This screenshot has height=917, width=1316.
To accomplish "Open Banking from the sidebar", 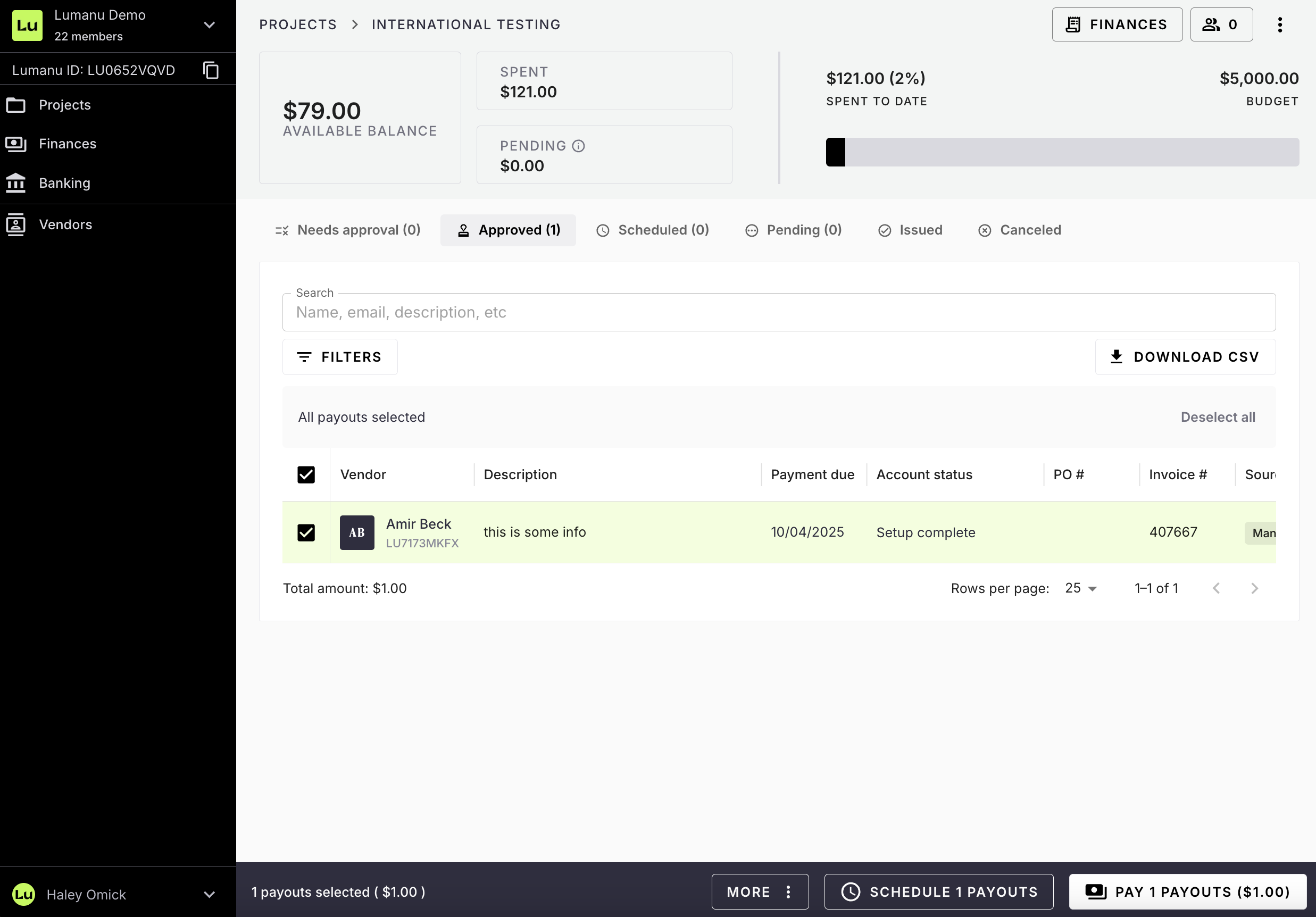I will coord(64,183).
